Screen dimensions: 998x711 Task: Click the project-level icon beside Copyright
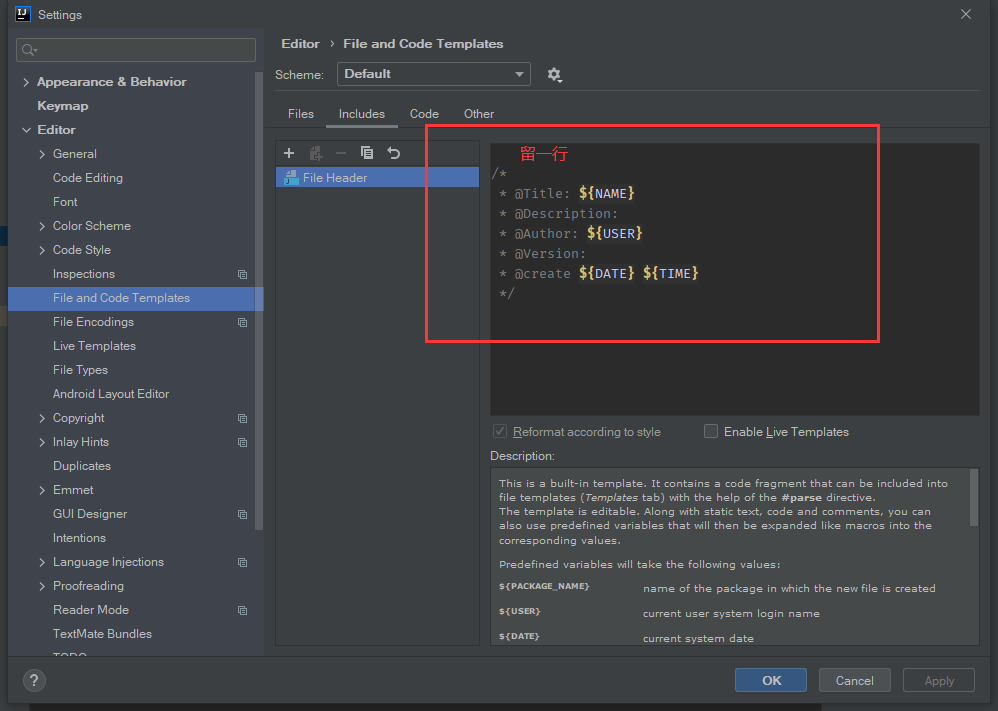(x=242, y=418)
